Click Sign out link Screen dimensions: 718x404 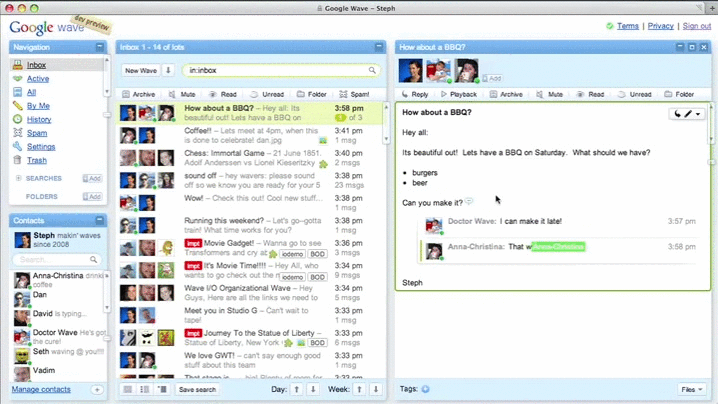[697, 26]
